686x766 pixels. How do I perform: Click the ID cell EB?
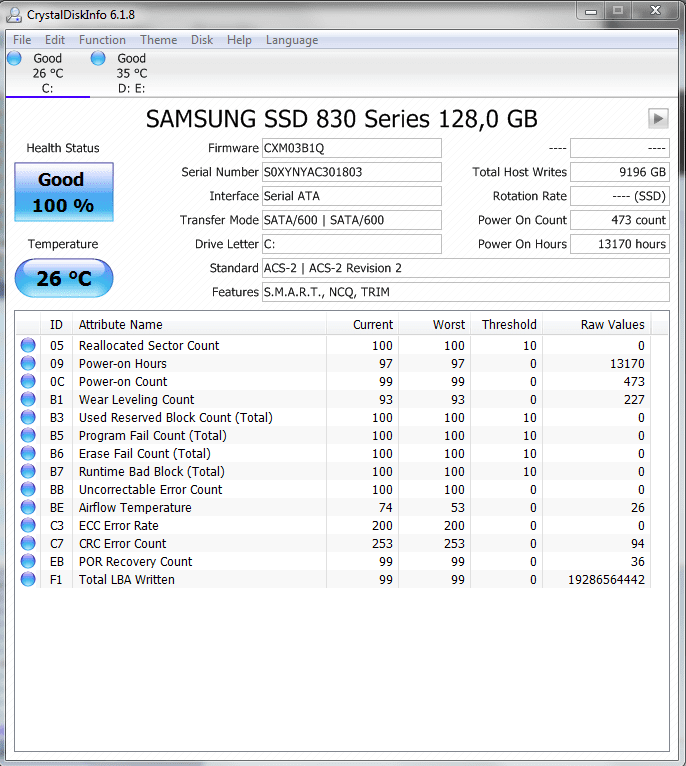[x=57, y=561]
